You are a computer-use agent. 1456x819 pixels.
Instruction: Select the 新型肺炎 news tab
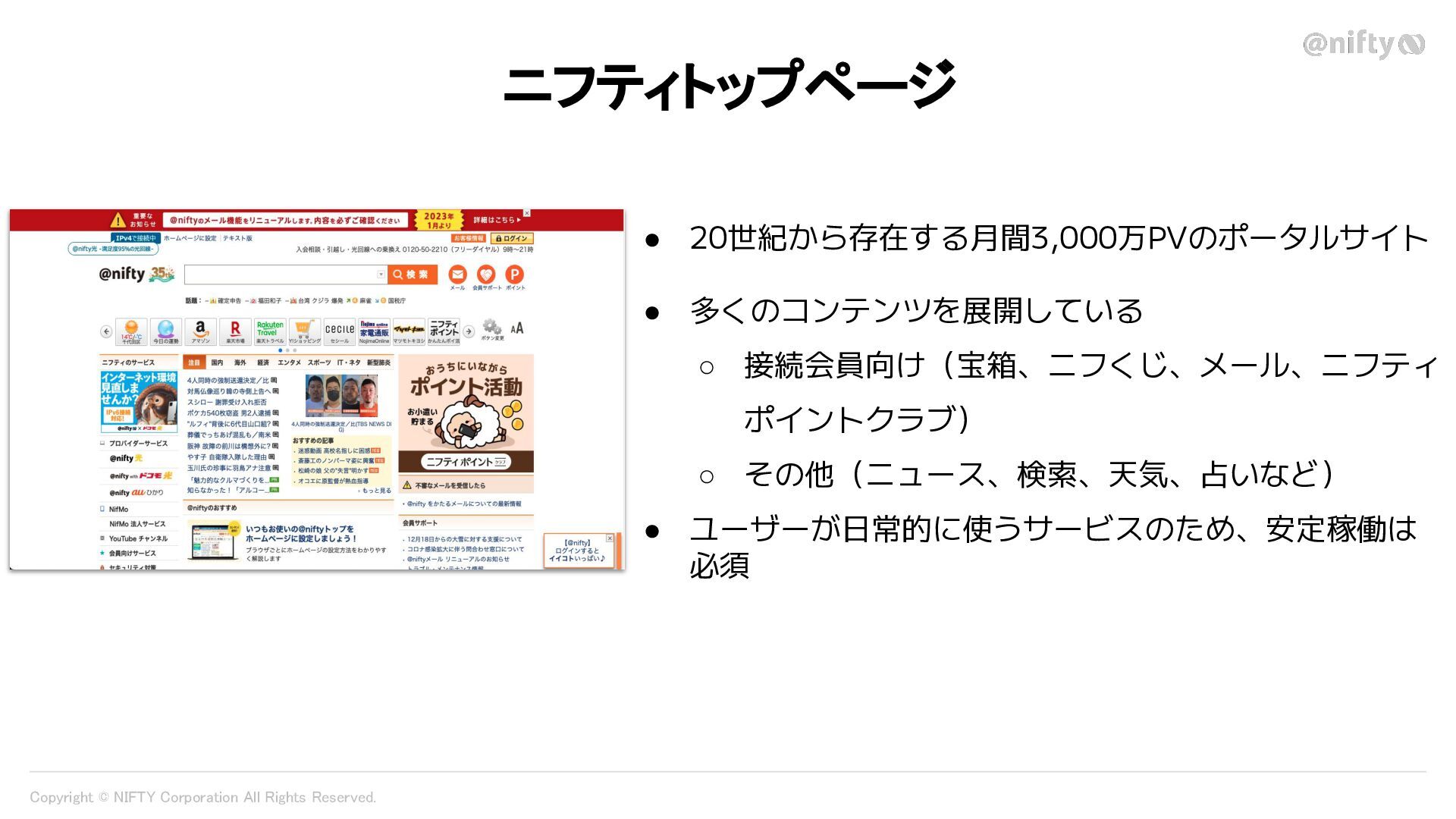coord(378,362)
